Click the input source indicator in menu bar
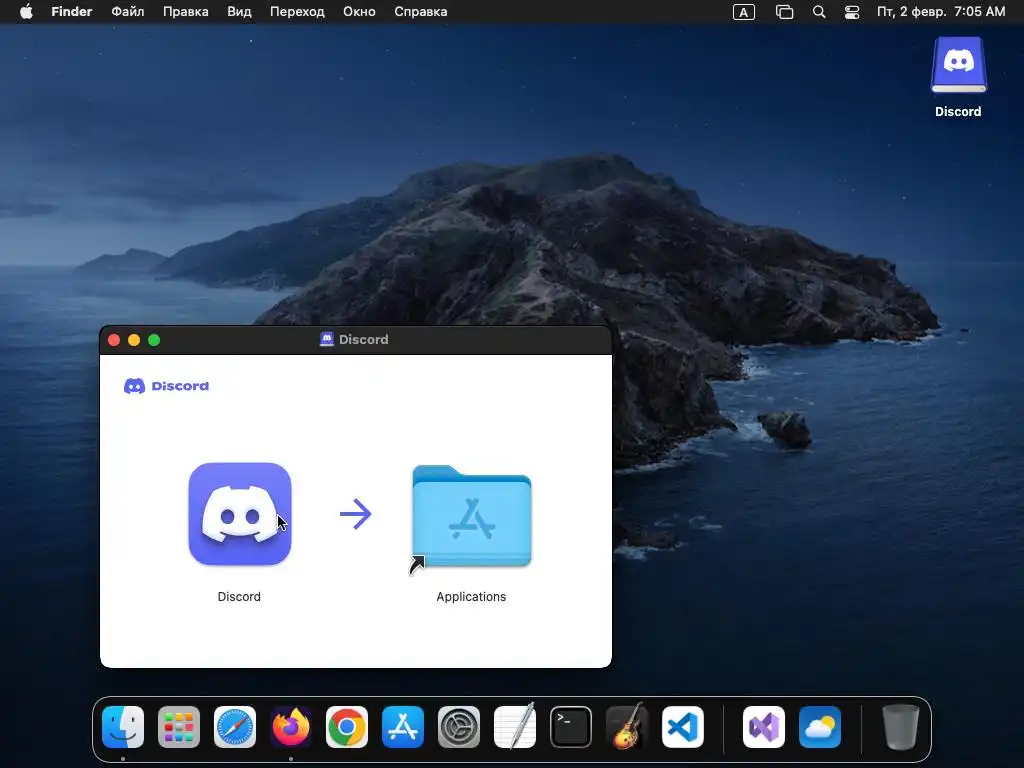This screenshot has width=1024, height=768. coord(744,12)
